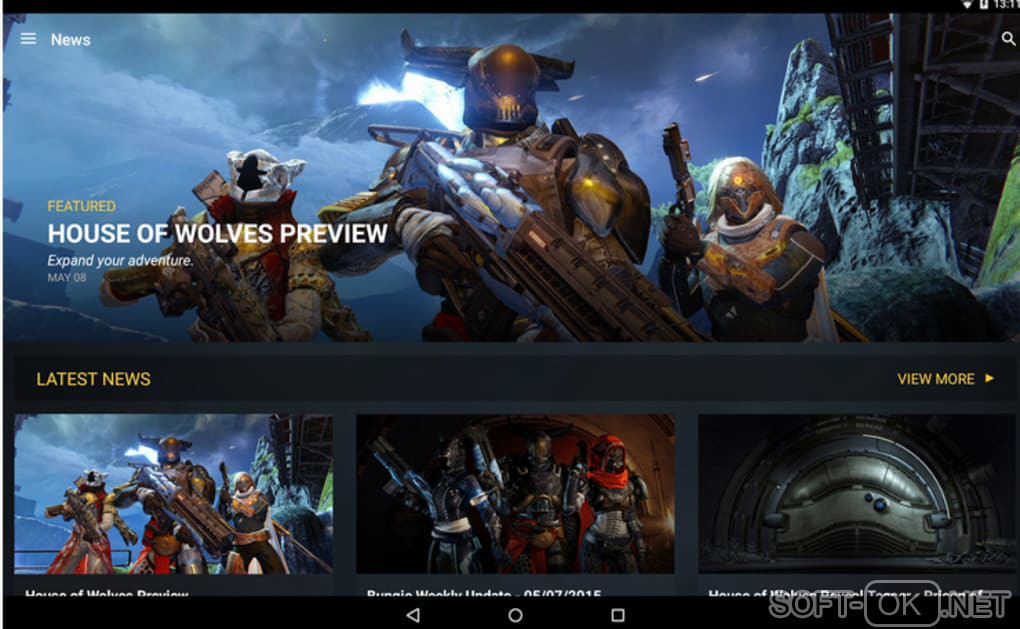Tap the search magnifier icon
This screenshot has width=1020, height=629.
[x=1008, y=39]
